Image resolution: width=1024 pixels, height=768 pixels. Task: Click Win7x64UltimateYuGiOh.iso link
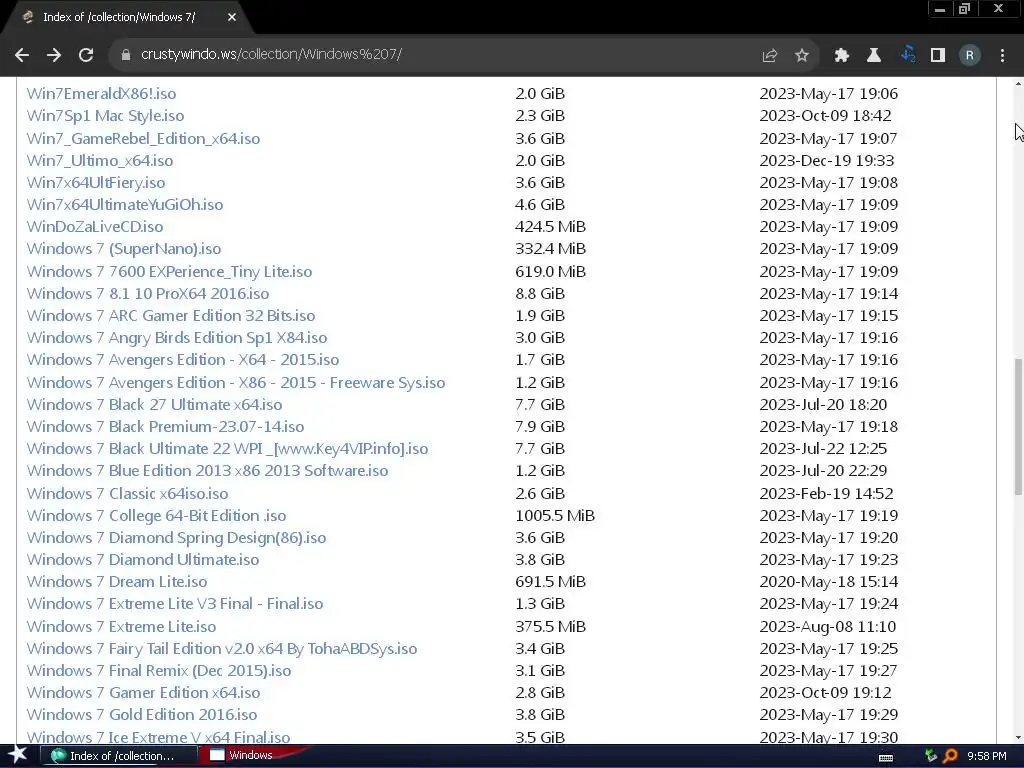pos(125,204)
